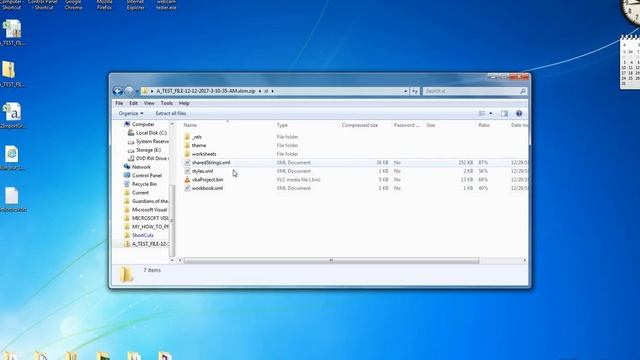Sort by Size column header
The width and height of the screenshot is (640, 360).
click(431, 125)
